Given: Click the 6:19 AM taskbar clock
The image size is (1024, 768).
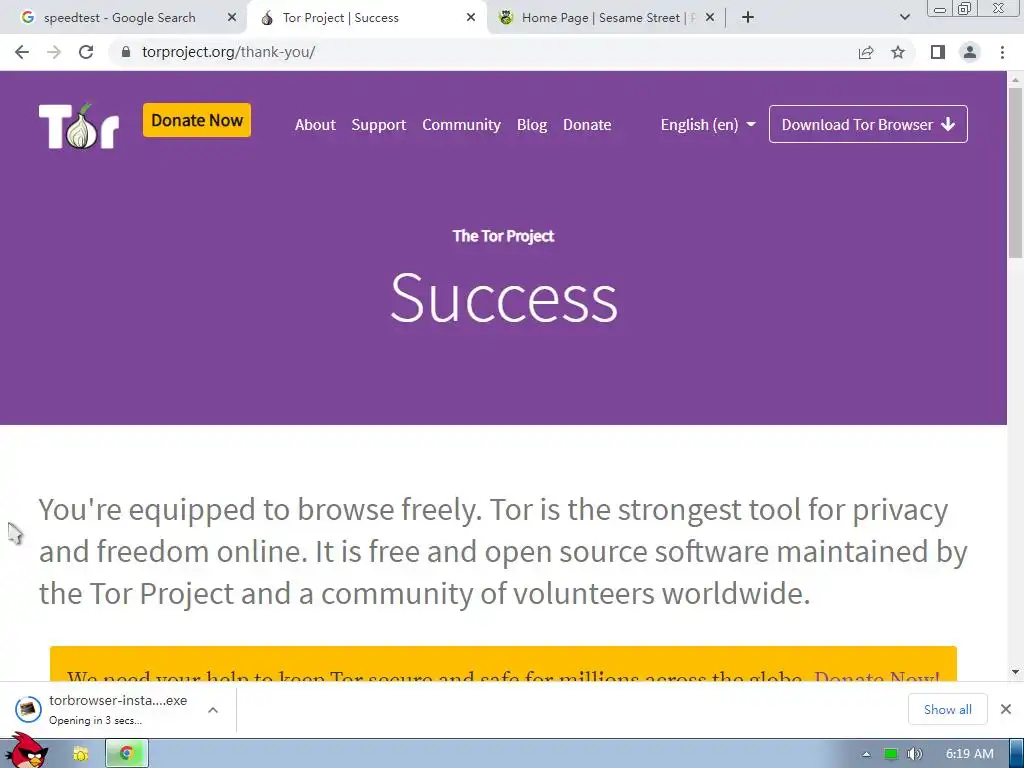Looking at the screenshot, I should pos(969,754).
